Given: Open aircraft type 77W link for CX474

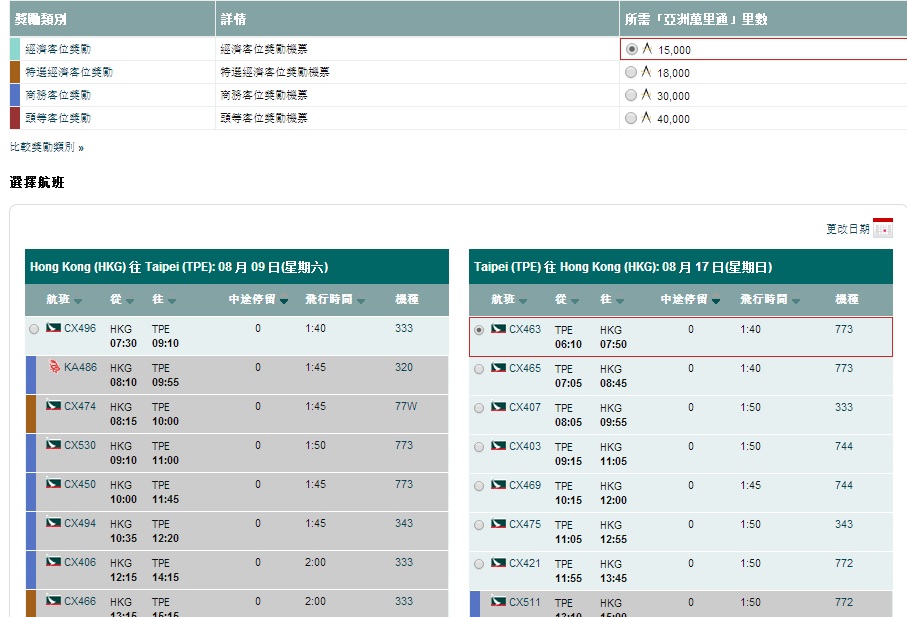Looking at the screenshot, I should click(x=406, y=406).
